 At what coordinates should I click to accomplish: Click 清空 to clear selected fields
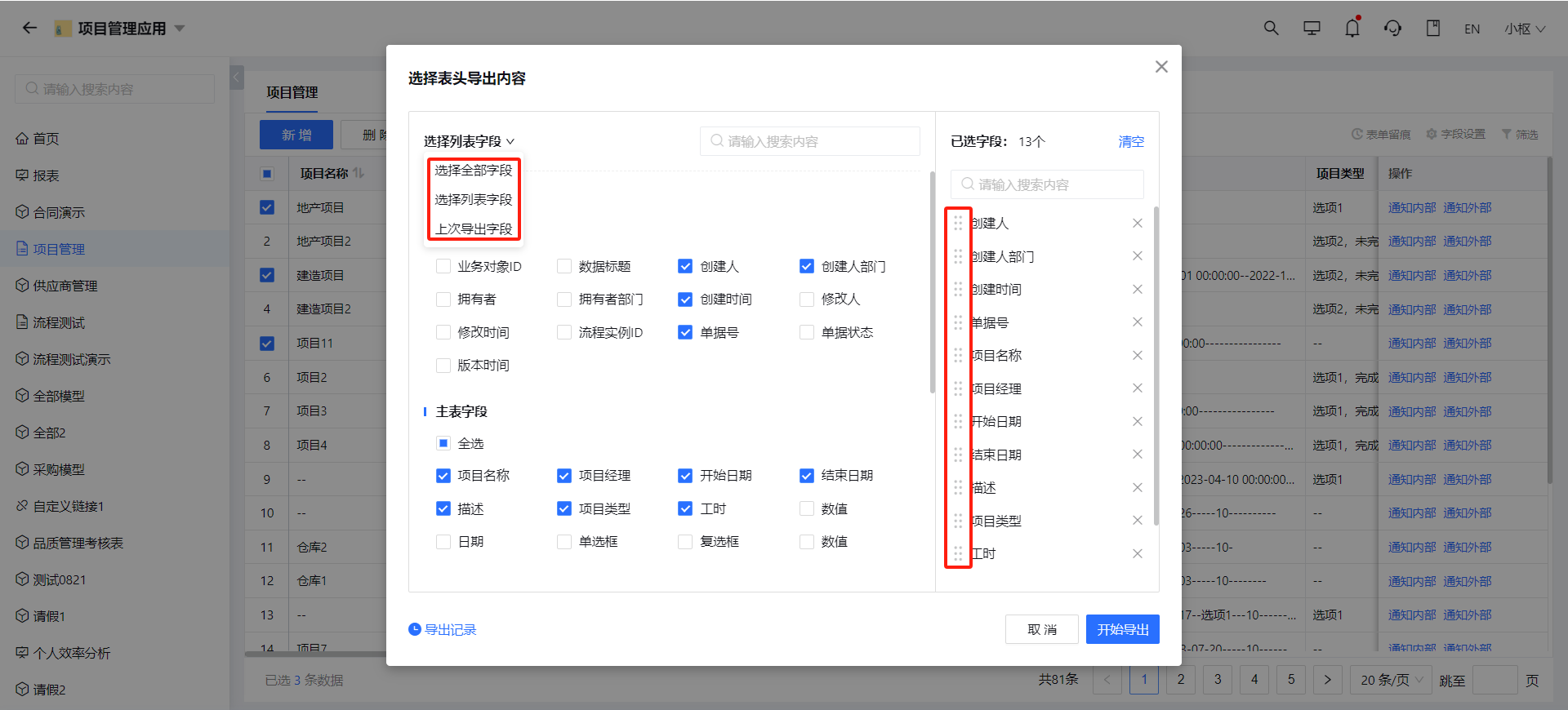tap(1131, 141)
